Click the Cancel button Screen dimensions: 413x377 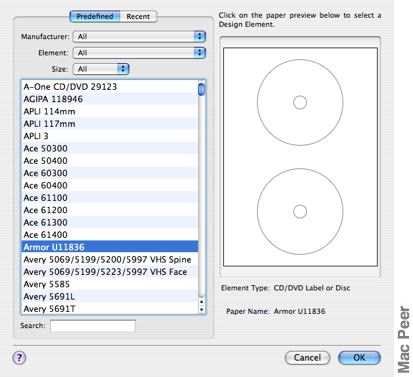(307, 358)
